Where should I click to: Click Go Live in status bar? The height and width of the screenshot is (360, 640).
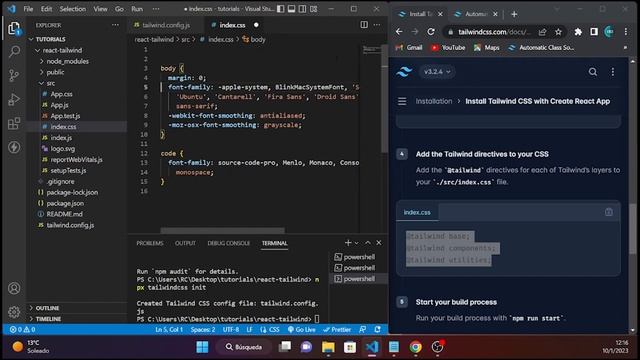pyautogui.click(x=302, y=329)
